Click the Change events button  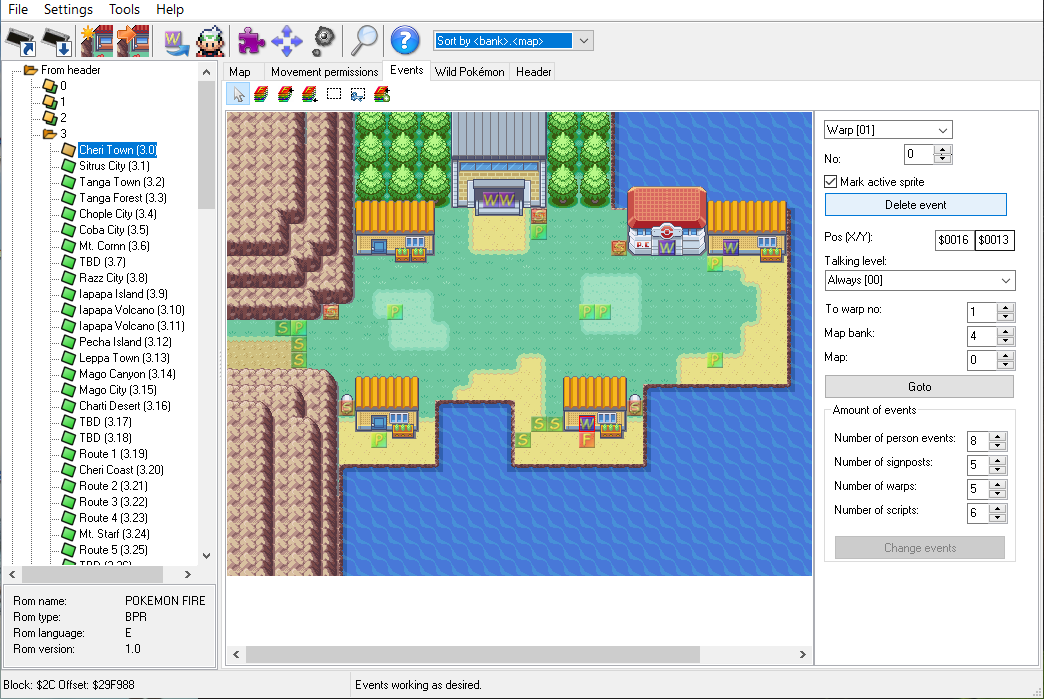tap(919, 548)
